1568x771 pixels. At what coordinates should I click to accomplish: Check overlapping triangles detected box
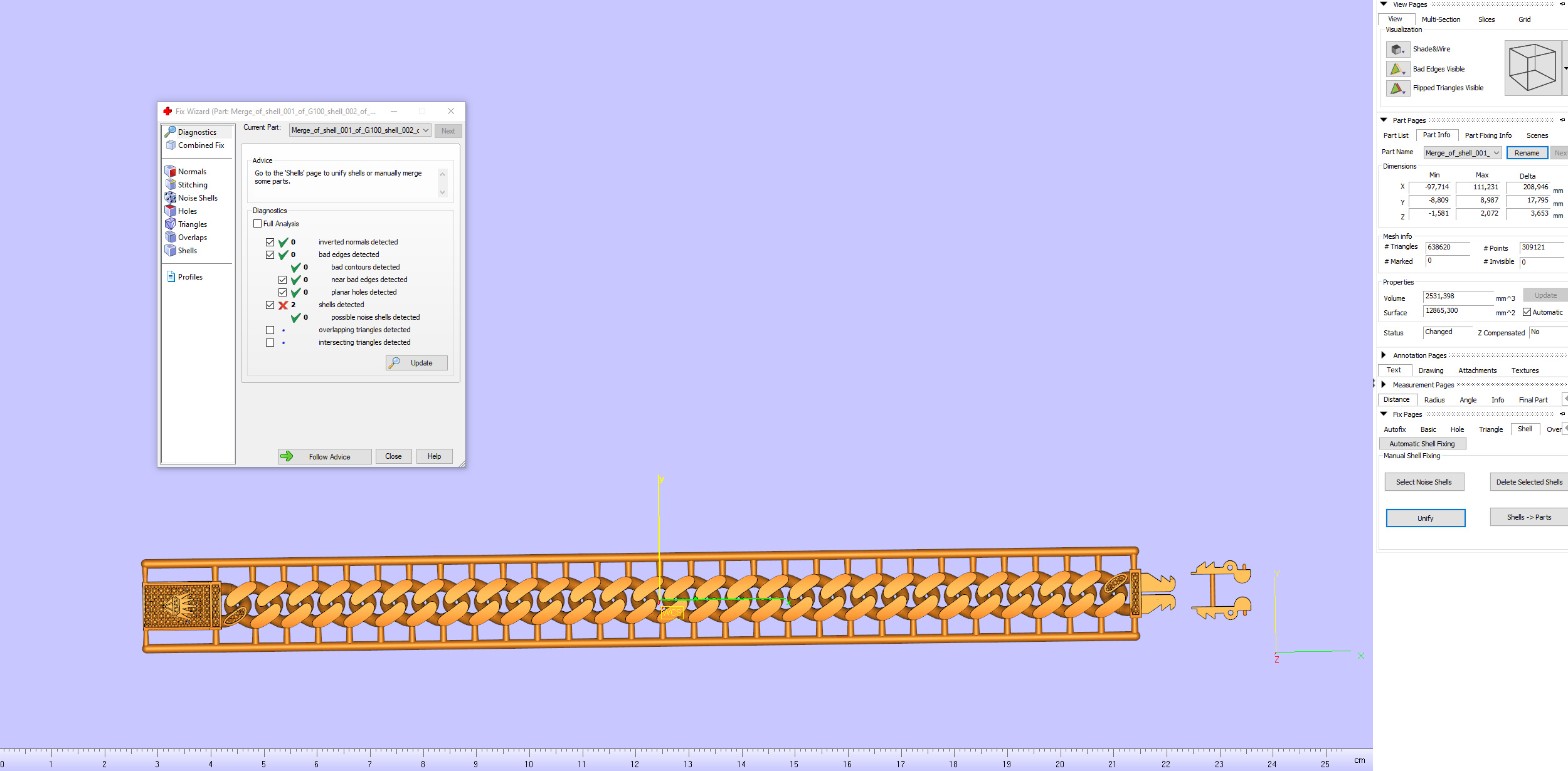270,330
